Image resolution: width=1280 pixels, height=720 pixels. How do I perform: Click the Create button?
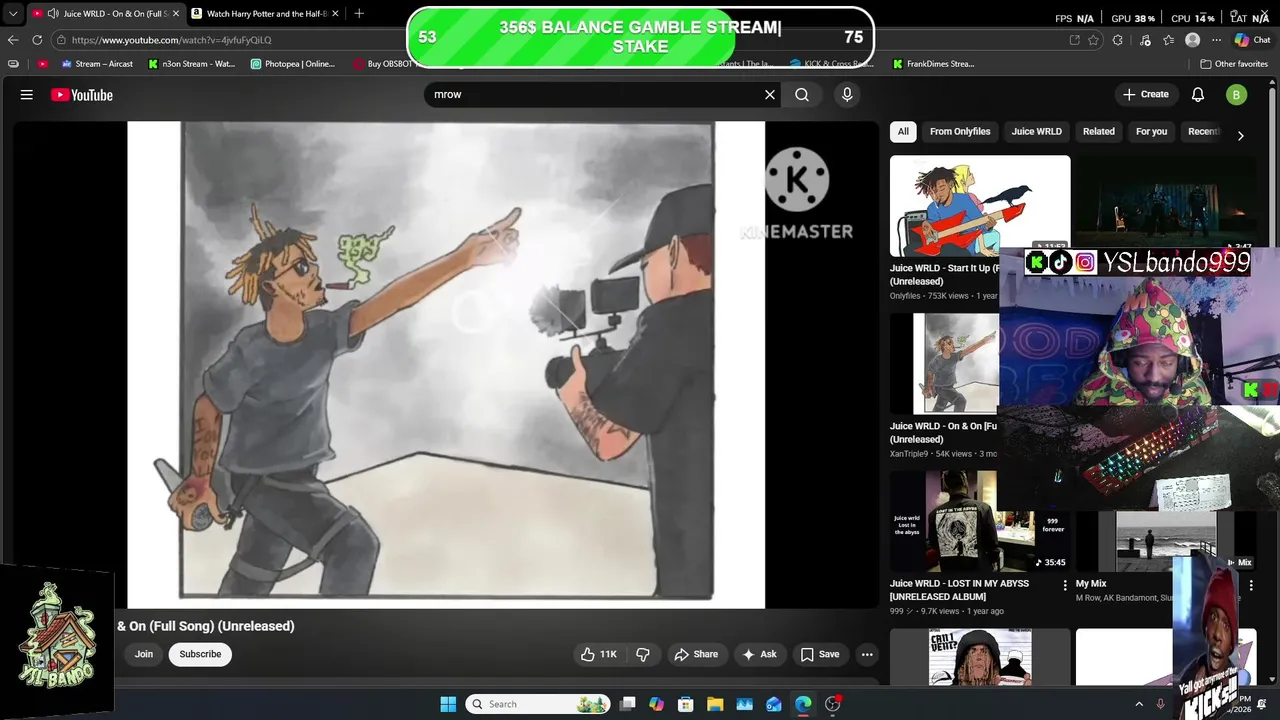tap(1146, 94)
